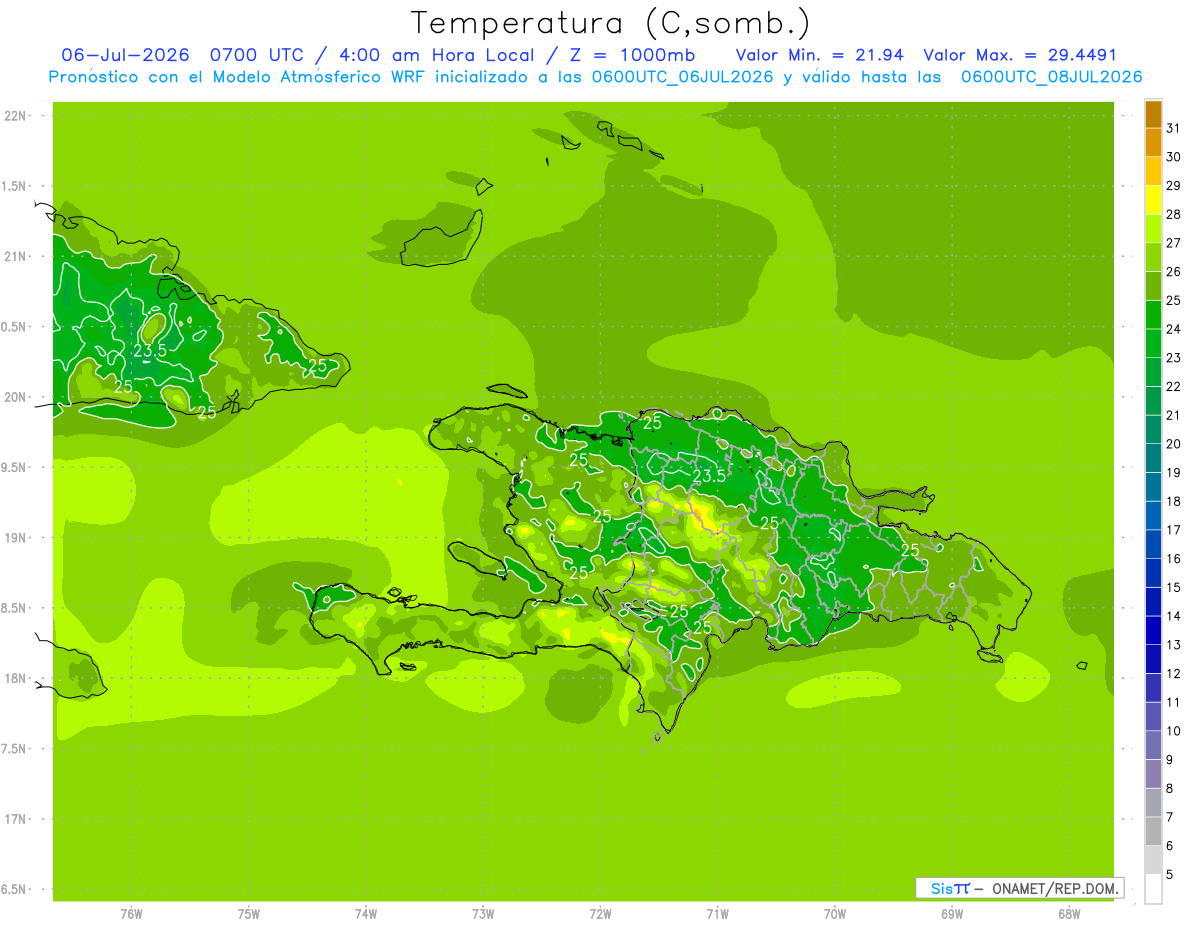Click the "21N" latitude axis label

coord(15,256)
